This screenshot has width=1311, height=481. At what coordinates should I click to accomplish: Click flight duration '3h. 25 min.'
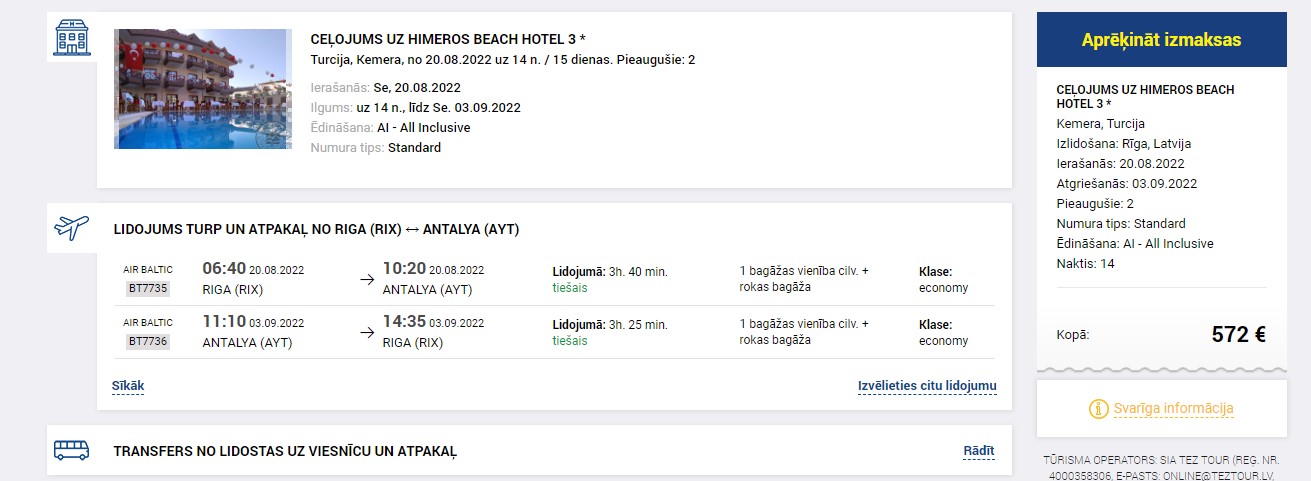pos(638,324)
